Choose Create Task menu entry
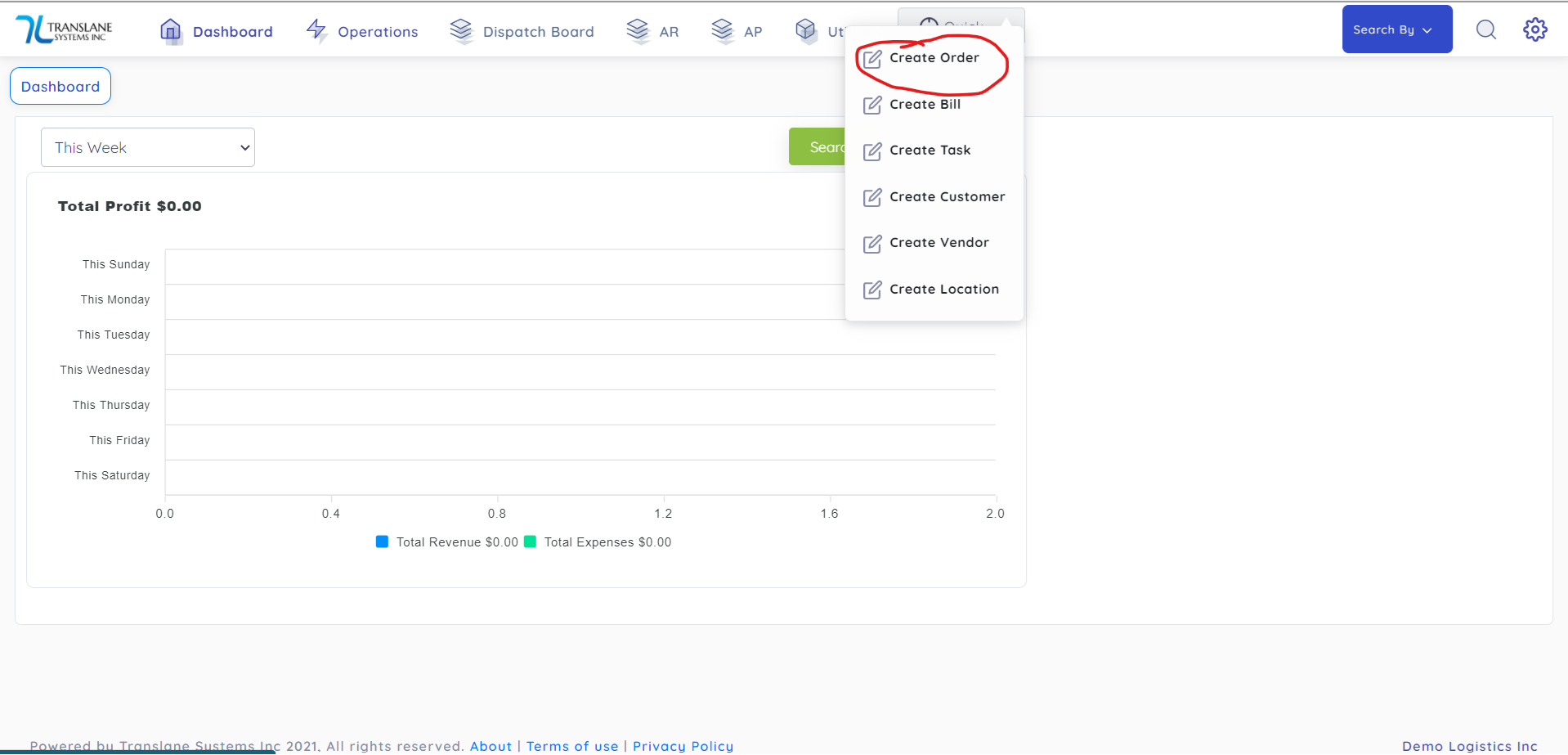 pyautogui.click(x=930, y=151)
